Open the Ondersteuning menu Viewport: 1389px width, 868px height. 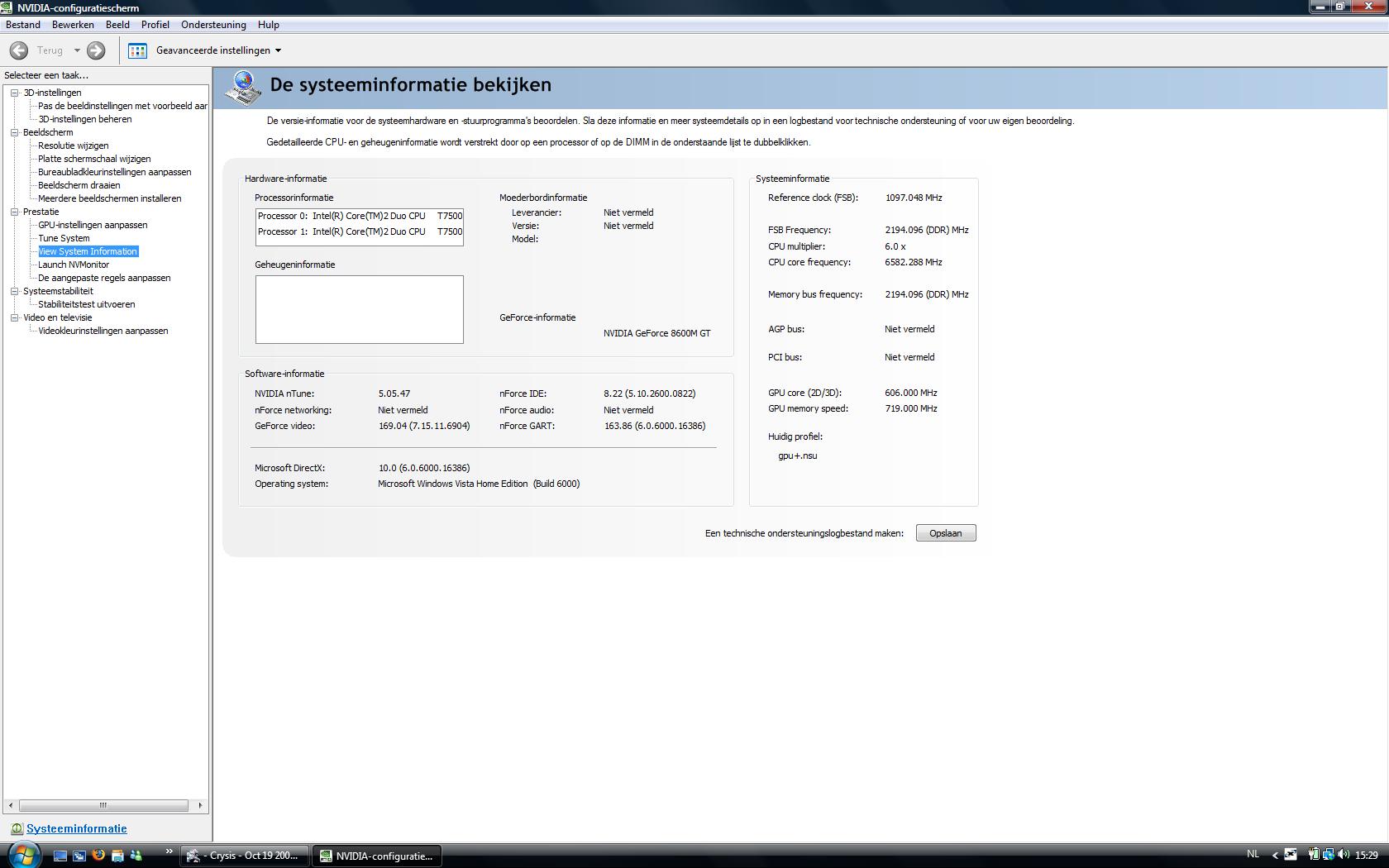pos(213,25)
